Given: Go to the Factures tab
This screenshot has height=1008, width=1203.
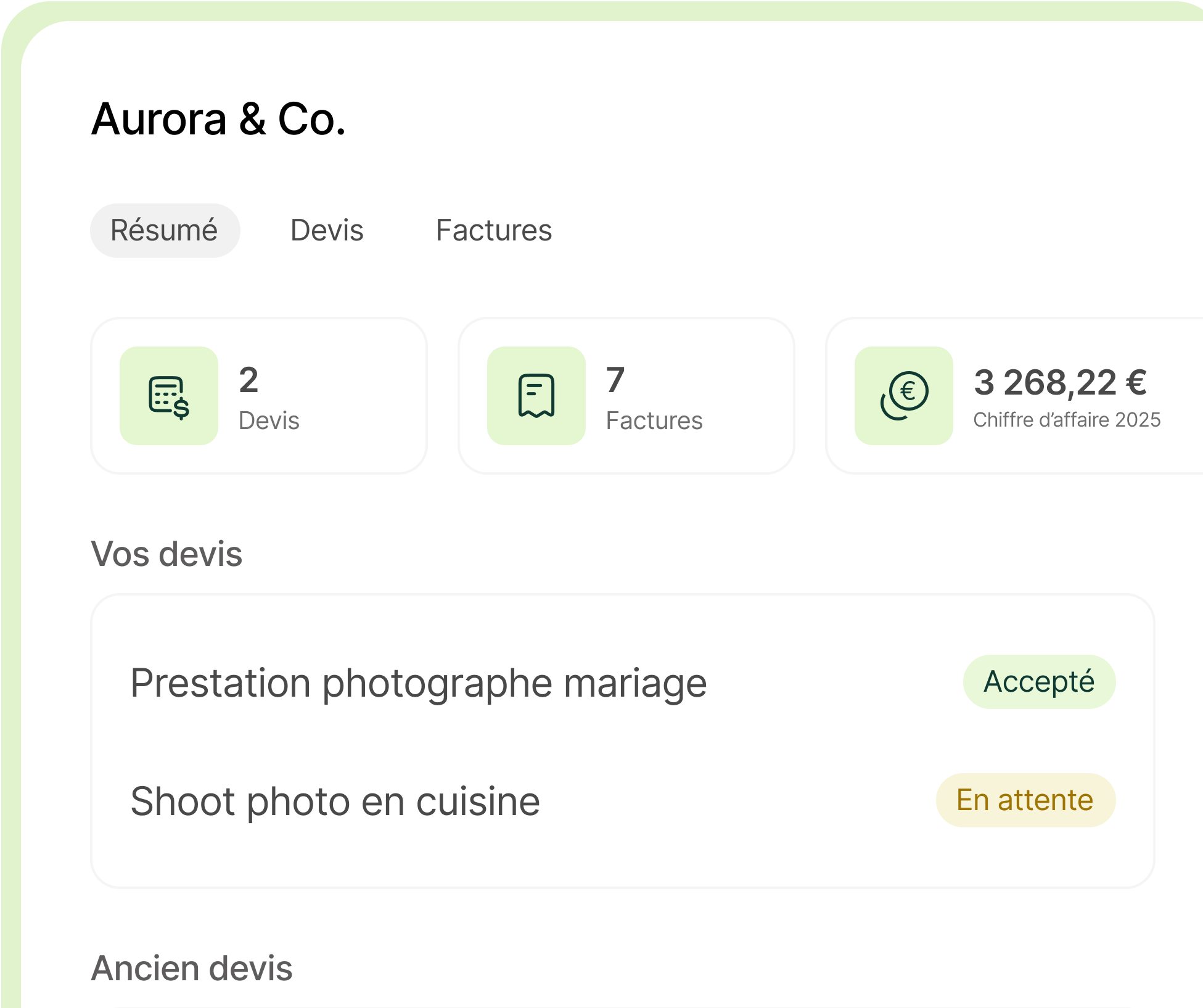Looking at the screenshot, I should [493, 231].
